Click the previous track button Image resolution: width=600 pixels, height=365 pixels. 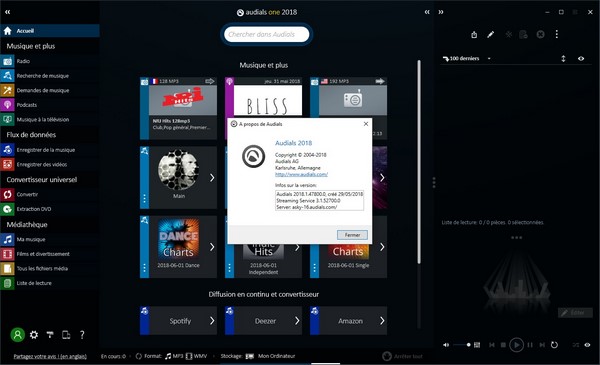492,345
